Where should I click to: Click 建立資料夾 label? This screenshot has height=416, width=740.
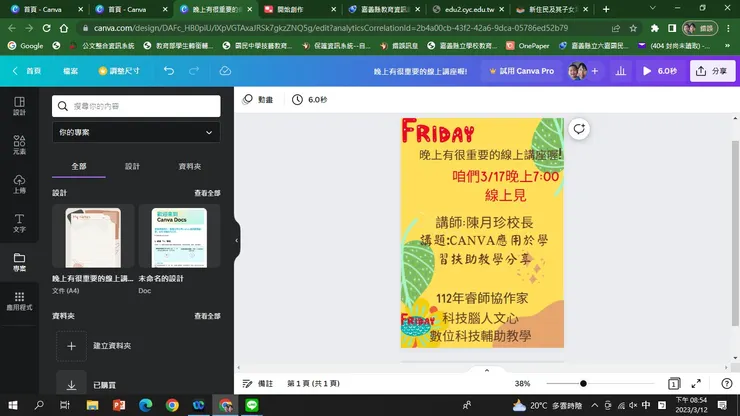tap(112, 346)
